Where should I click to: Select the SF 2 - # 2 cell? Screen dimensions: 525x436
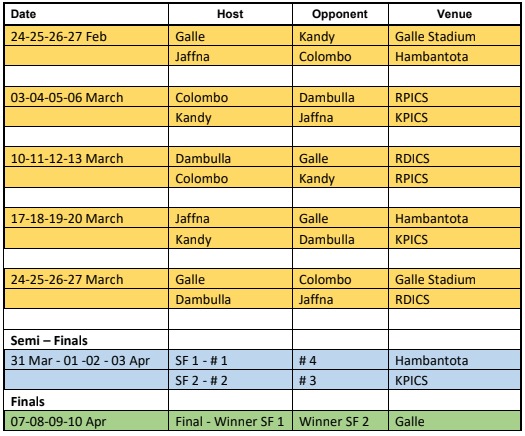(230, 380)
